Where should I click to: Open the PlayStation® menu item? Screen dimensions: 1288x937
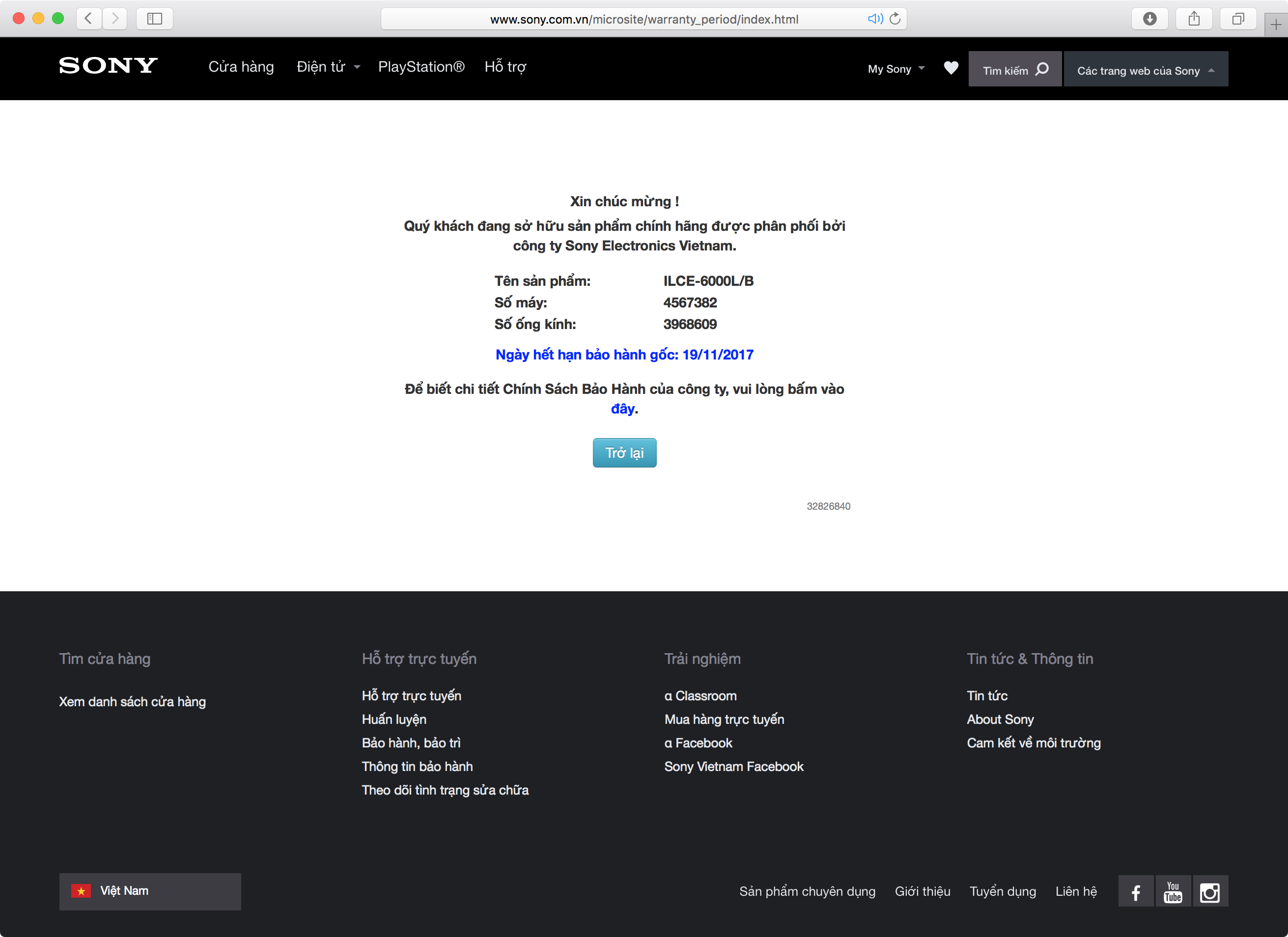point(421,67)
